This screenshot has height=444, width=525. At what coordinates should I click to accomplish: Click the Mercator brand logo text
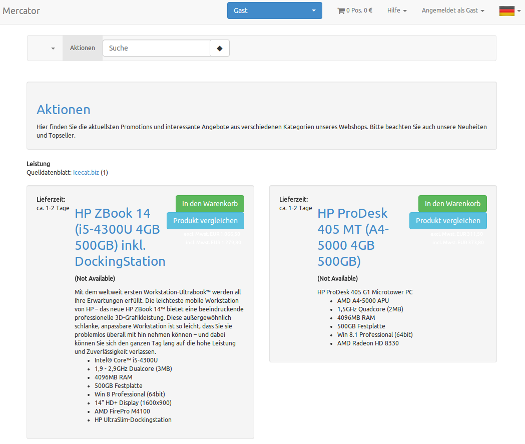coord(21,11)
